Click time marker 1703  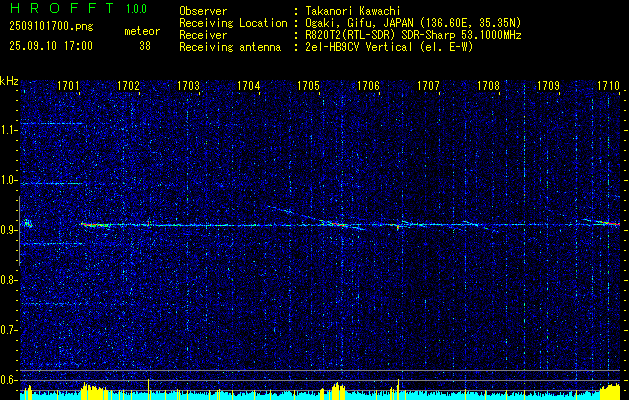tap(189, 85)
